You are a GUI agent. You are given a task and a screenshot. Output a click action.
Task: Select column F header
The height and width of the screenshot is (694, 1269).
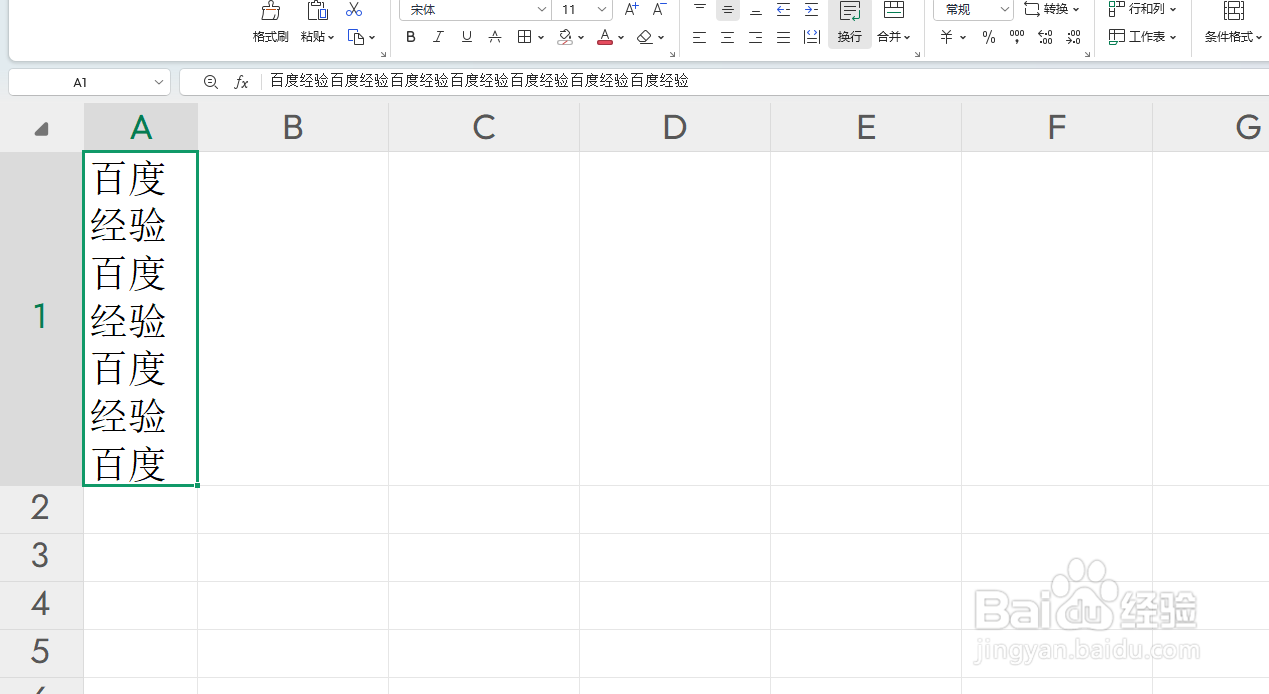point(1057,127)
